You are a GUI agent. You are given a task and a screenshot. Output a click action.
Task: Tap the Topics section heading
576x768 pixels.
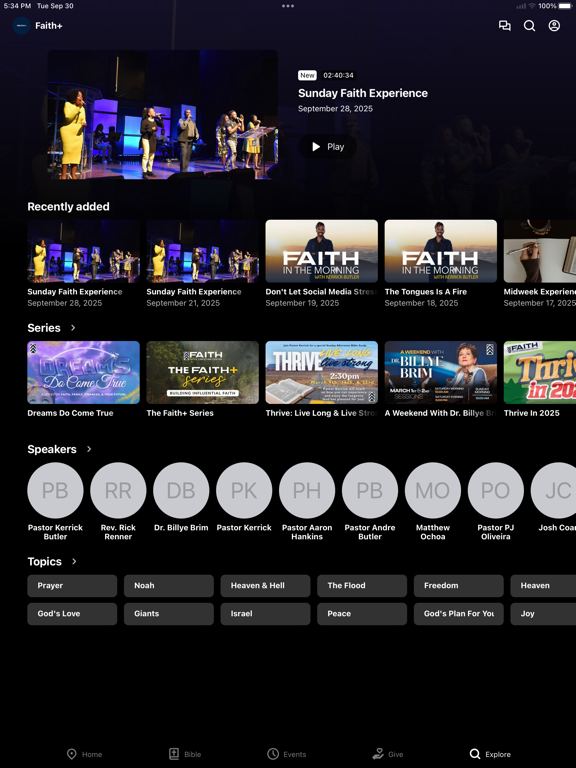point(45,561)
